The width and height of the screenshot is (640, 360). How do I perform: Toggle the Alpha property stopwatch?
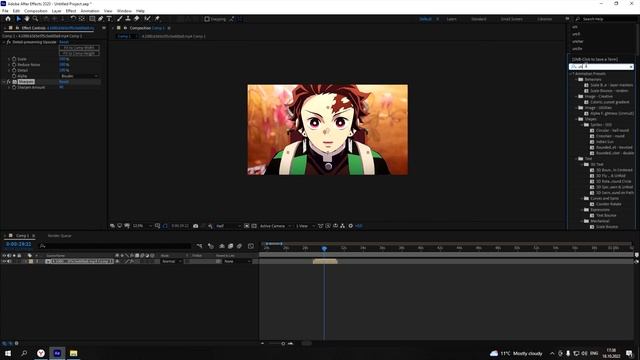14,76
